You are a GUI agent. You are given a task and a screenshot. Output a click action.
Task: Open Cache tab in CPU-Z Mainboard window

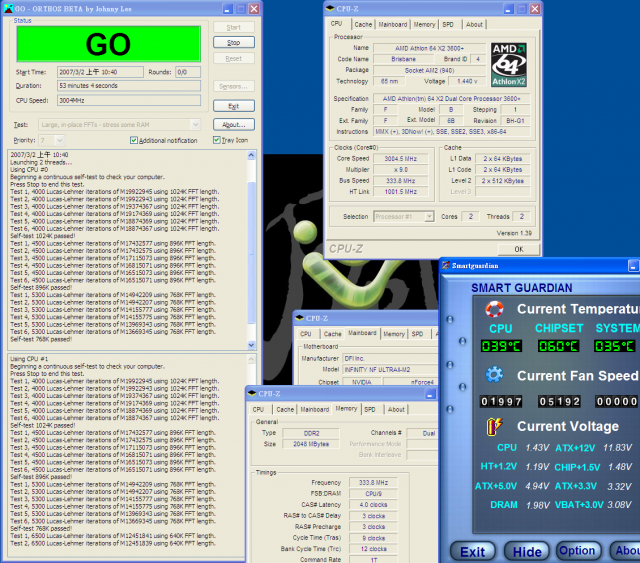332,334
